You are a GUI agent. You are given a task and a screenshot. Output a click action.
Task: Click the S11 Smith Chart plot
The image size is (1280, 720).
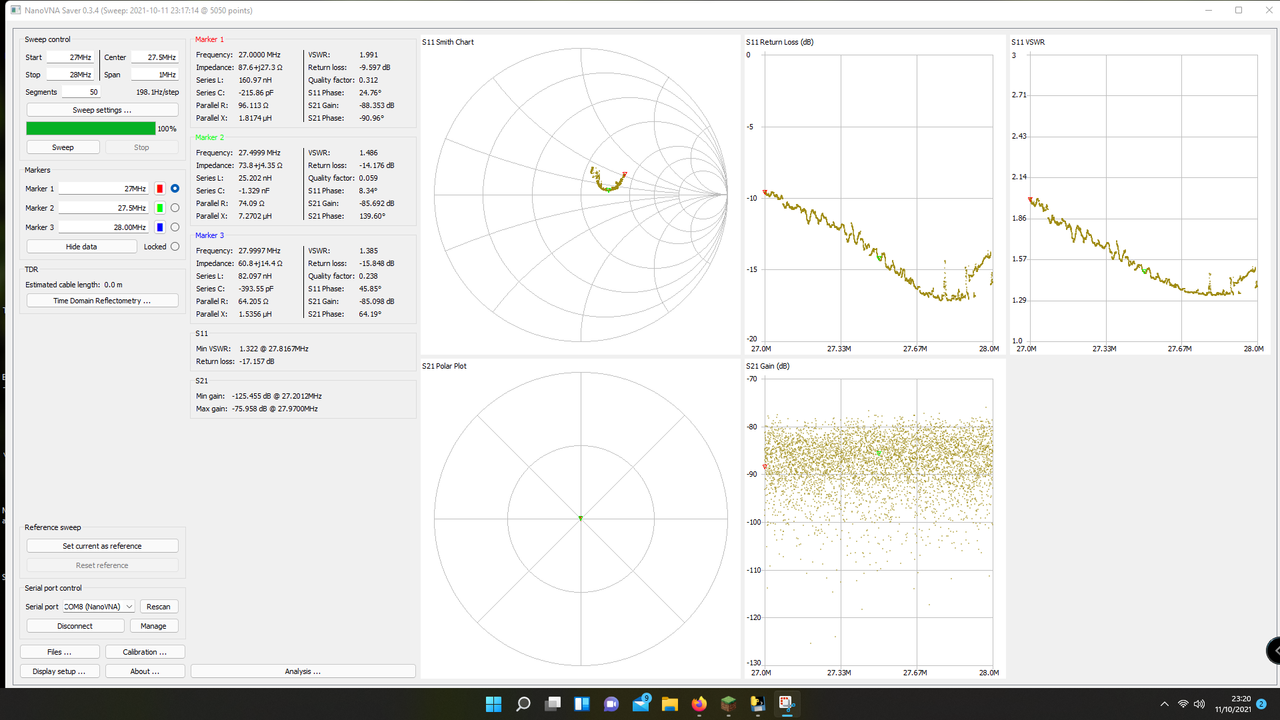pyautogui.click(x=579, y=194)
